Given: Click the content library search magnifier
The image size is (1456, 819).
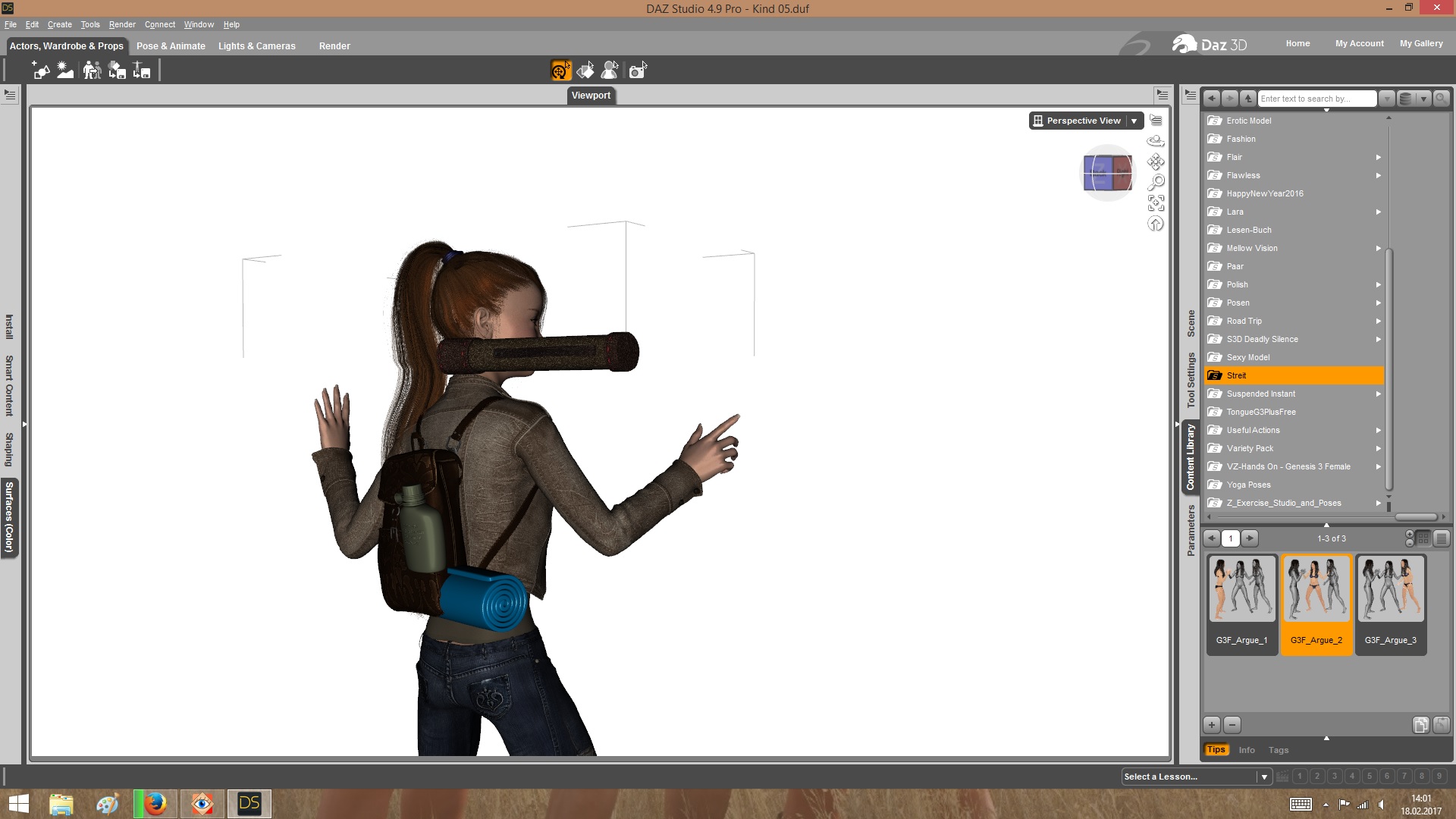Looking at the screenshot, I should [x=1442, y=99].
